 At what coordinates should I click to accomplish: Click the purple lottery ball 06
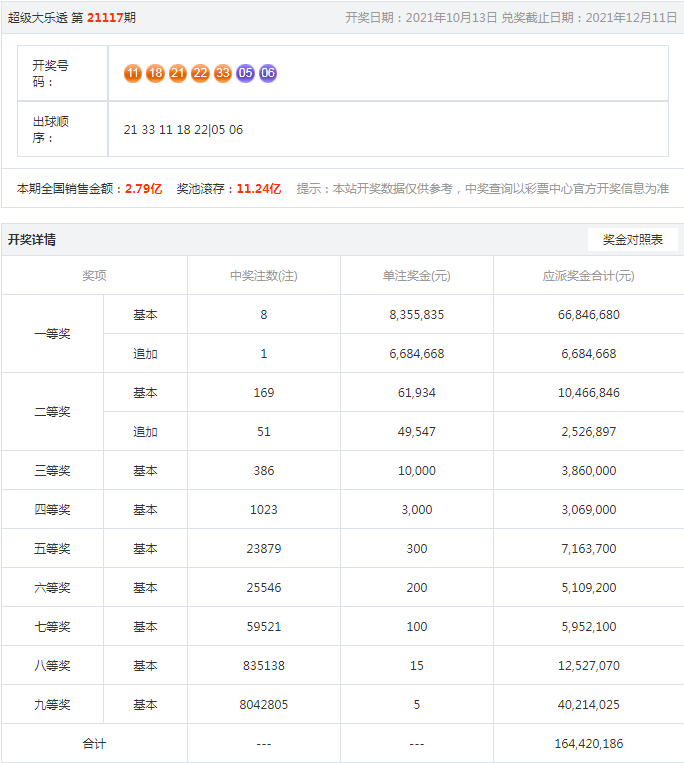268,73
